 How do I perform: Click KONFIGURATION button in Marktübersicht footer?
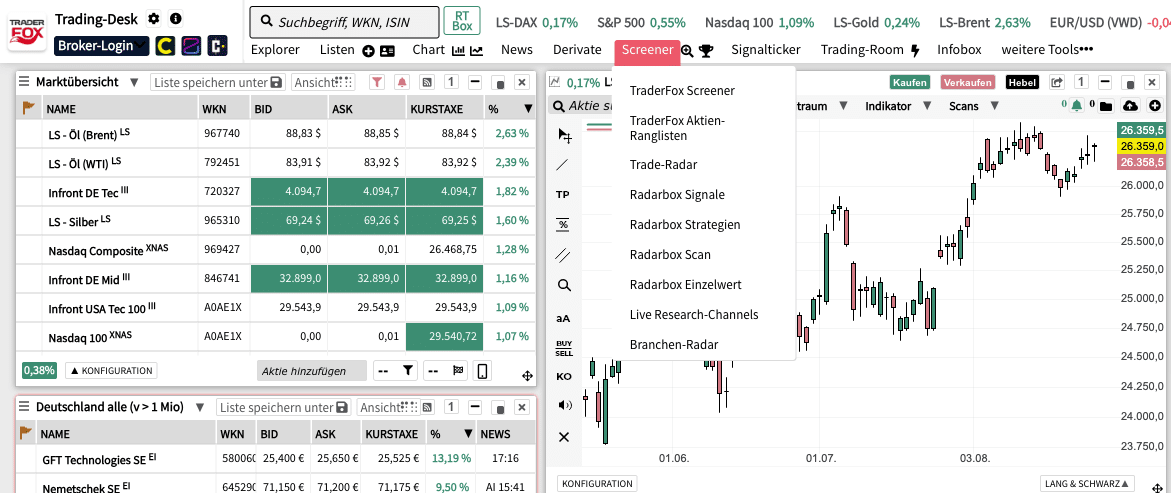tap(111, 370)
